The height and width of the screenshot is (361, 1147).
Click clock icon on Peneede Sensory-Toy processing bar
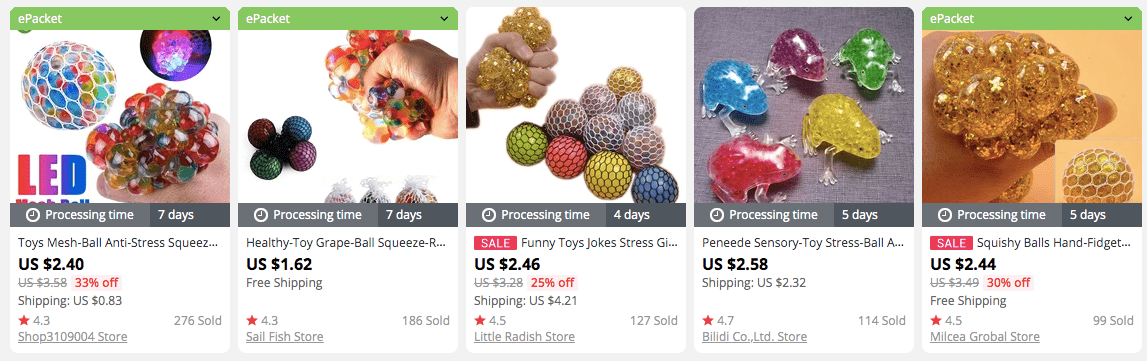717,215
